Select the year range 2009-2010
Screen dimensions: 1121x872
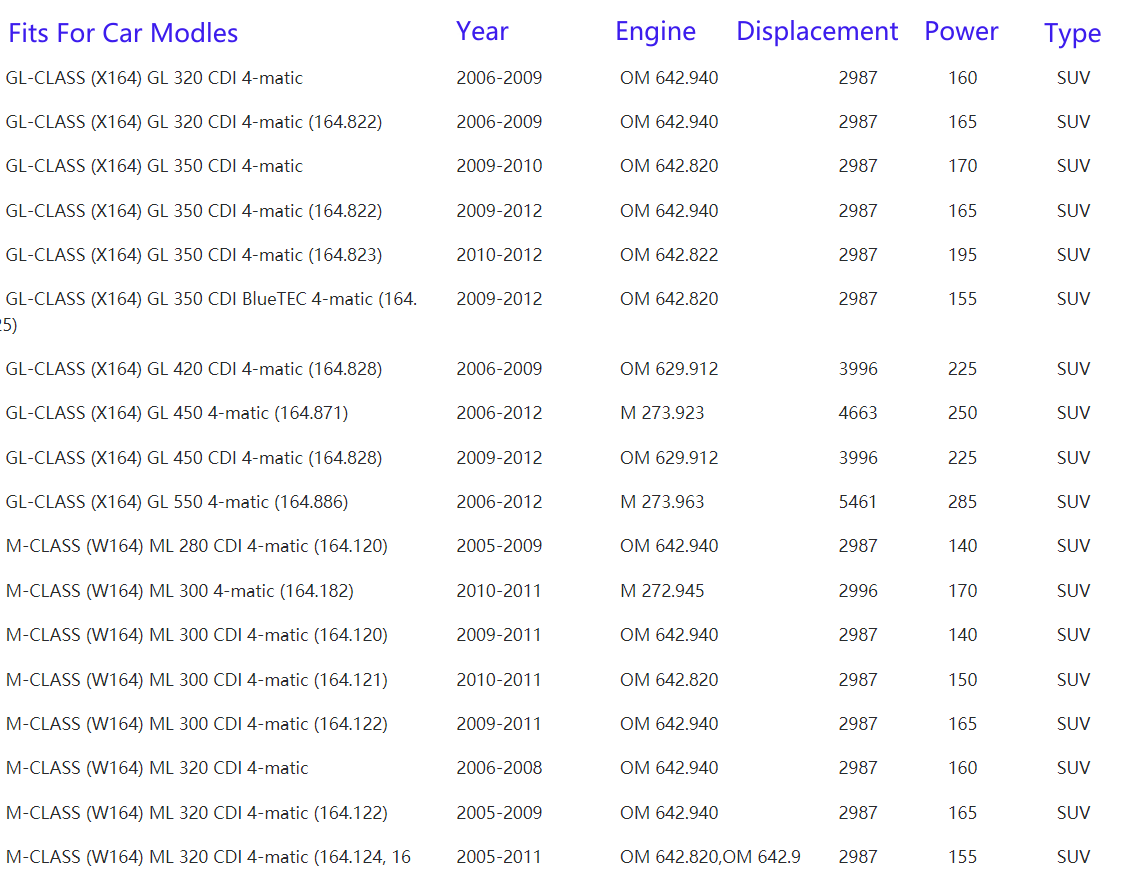pyautogui.click(x=499, y=166)
